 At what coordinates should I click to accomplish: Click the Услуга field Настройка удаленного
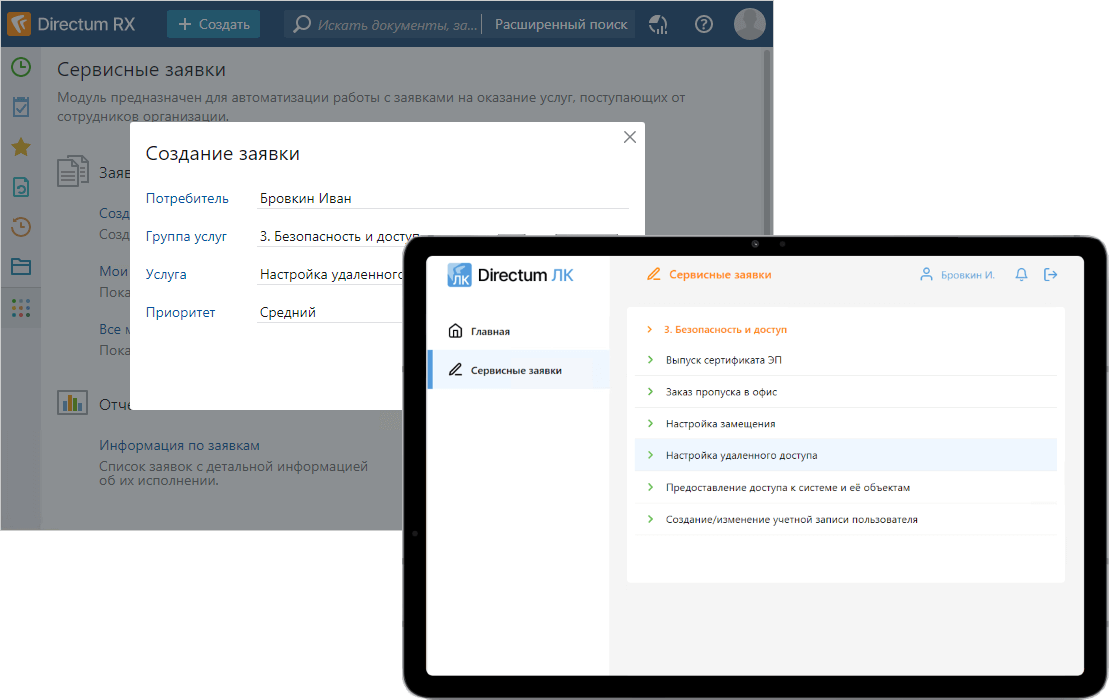pos(330,274)
